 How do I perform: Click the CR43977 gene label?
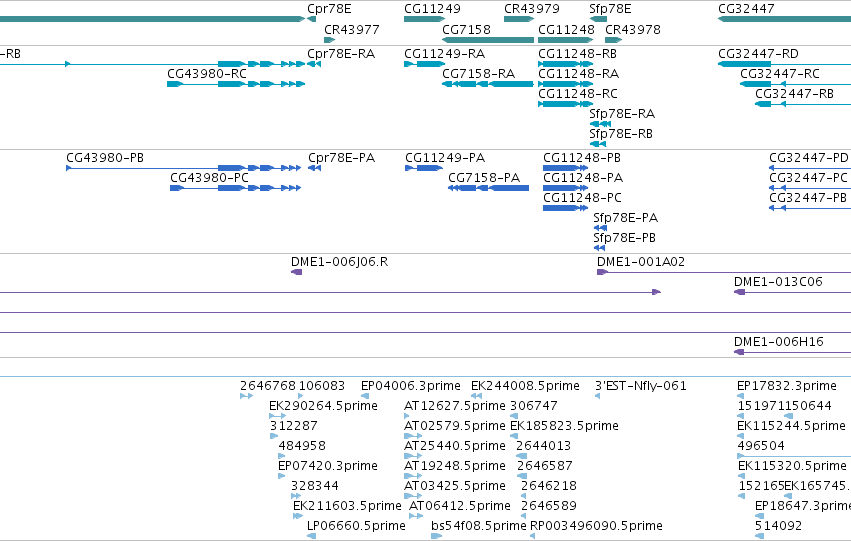click(352, 29)
